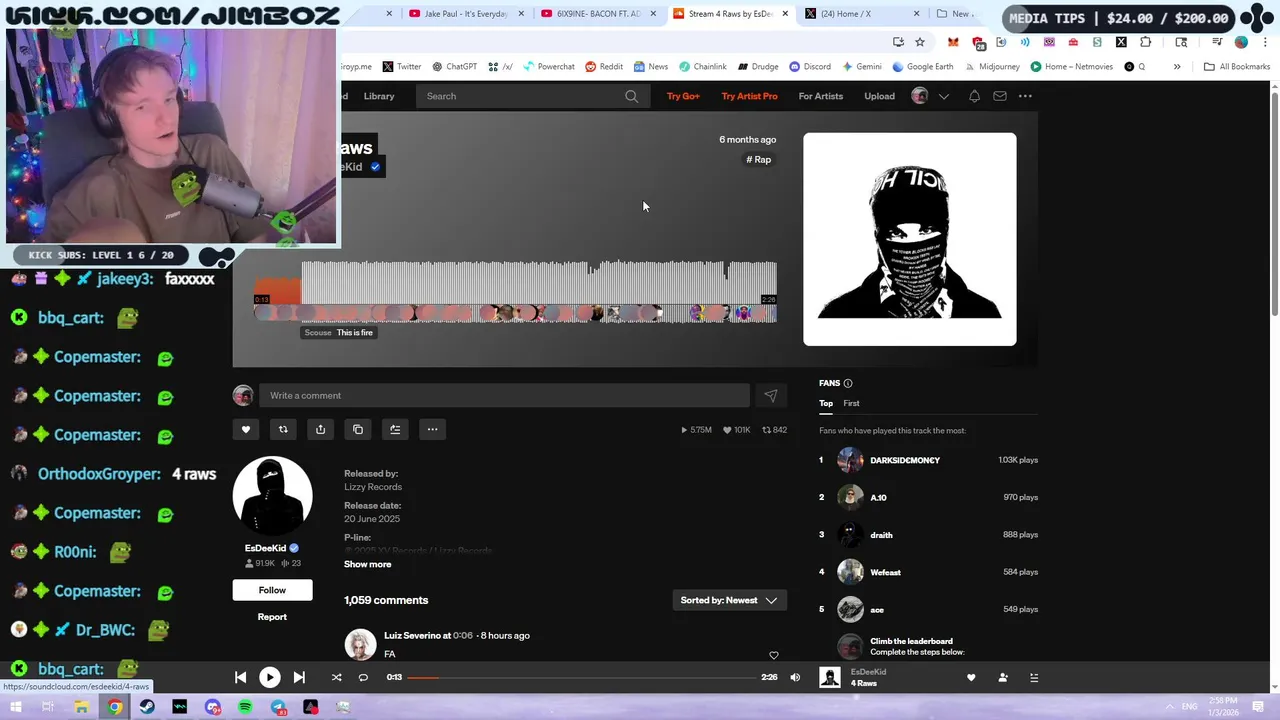Open the # Rap tag
1280x720 pixels.
coord(759,160)
